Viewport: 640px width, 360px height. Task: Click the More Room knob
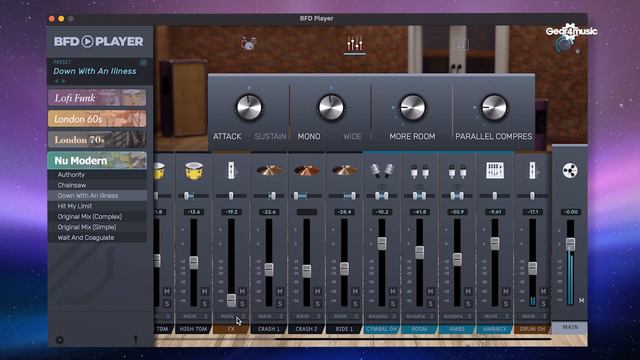coord(412,108)
